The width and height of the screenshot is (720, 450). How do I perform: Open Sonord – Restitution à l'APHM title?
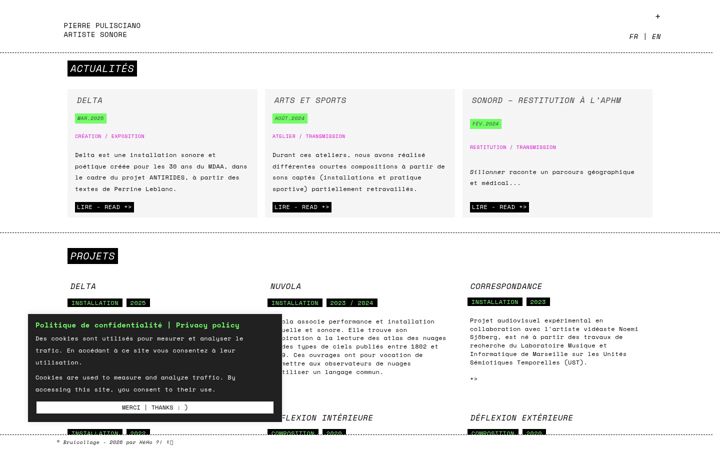[546, 100]
